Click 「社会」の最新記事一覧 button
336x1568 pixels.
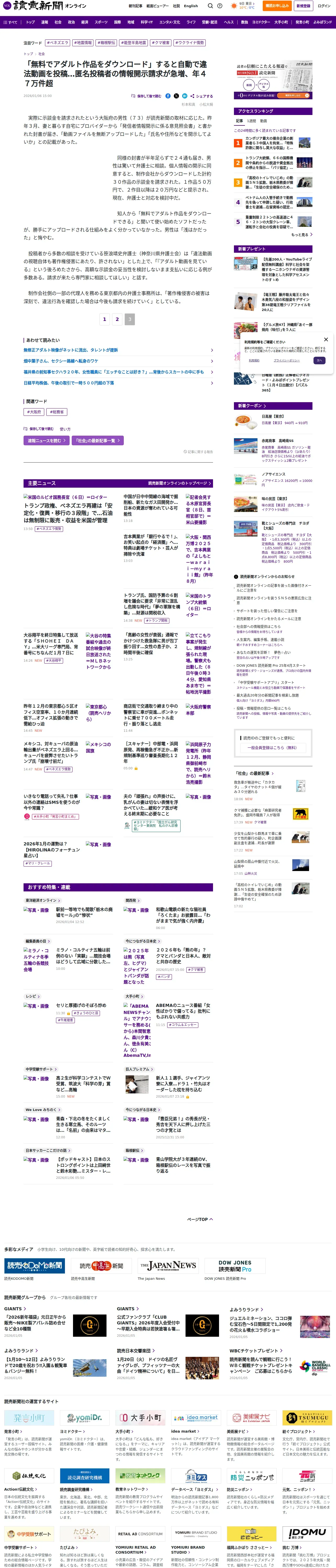[98, 441]
